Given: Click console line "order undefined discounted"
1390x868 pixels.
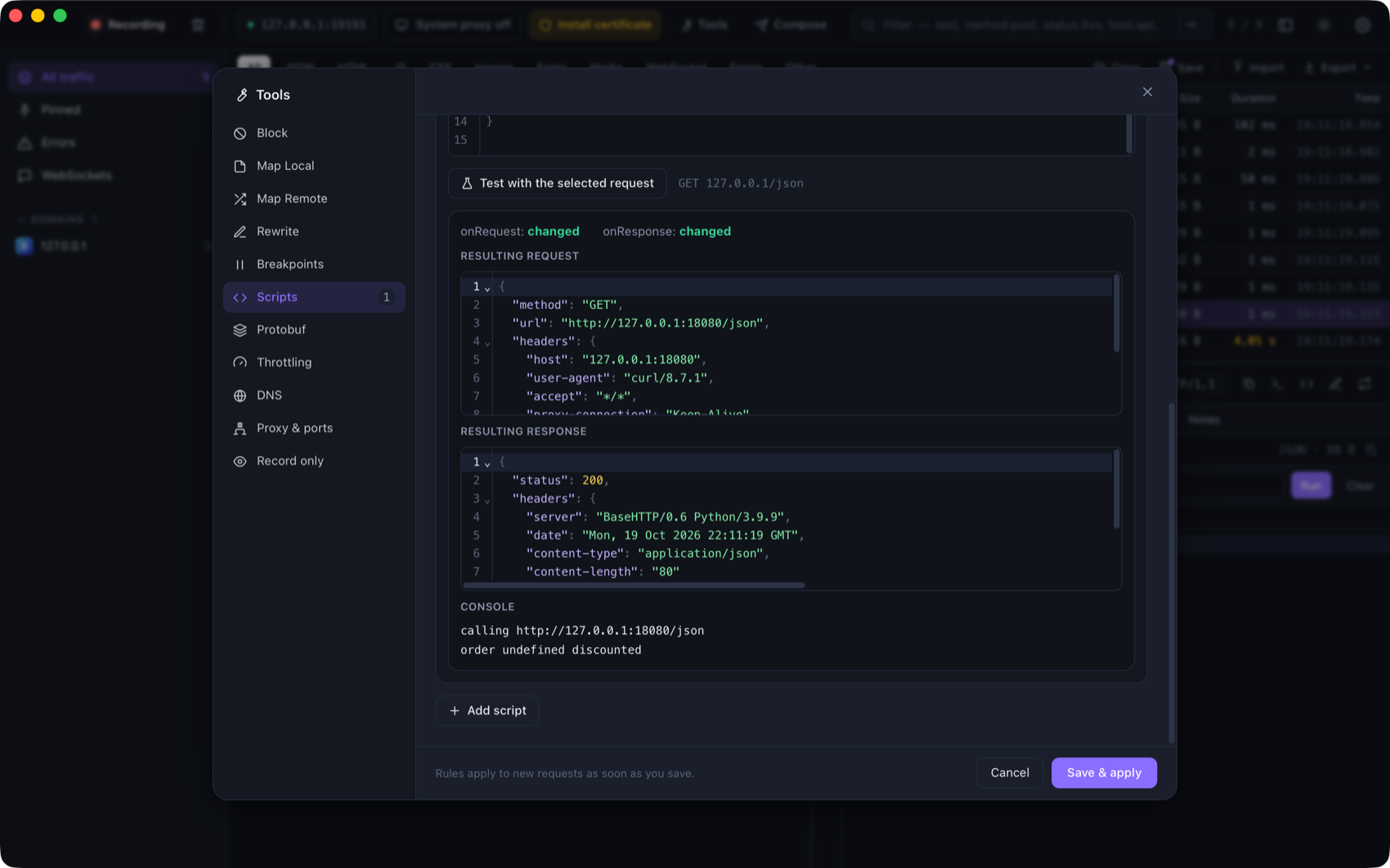Looking at the screenshot, I should tap(551, 650).
